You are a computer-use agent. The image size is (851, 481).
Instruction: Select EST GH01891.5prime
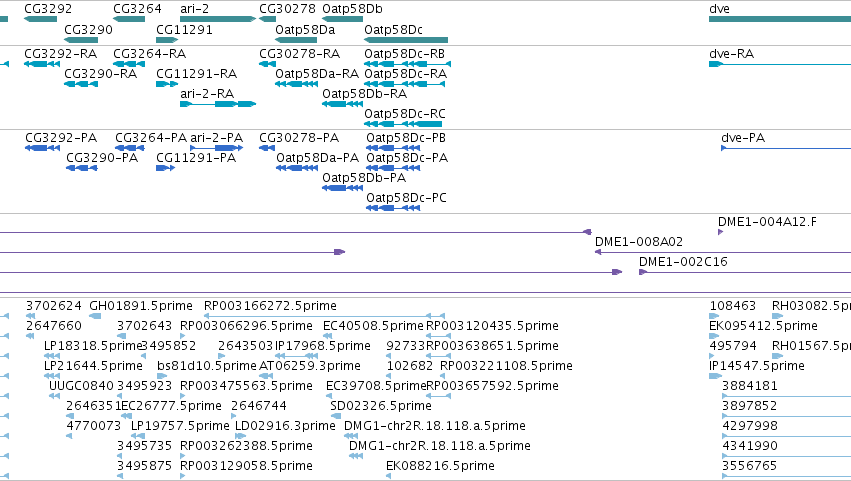click(141, 306)
